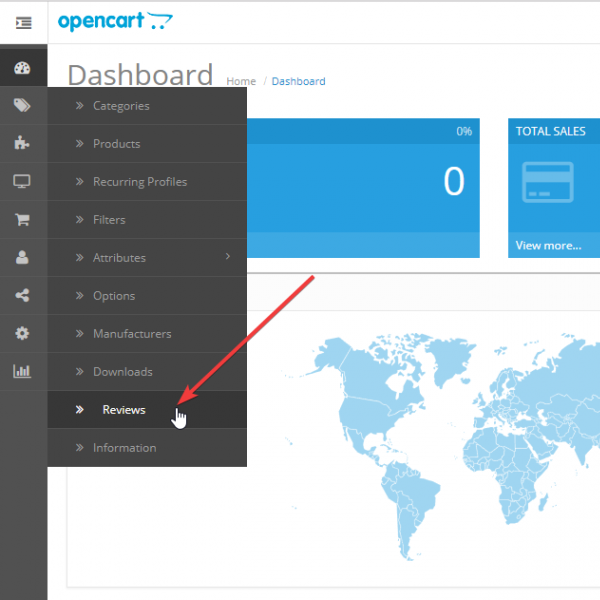Choose Categories in the Catalog menu
Viewport: 600px width, 600px height.
point(121,106)
